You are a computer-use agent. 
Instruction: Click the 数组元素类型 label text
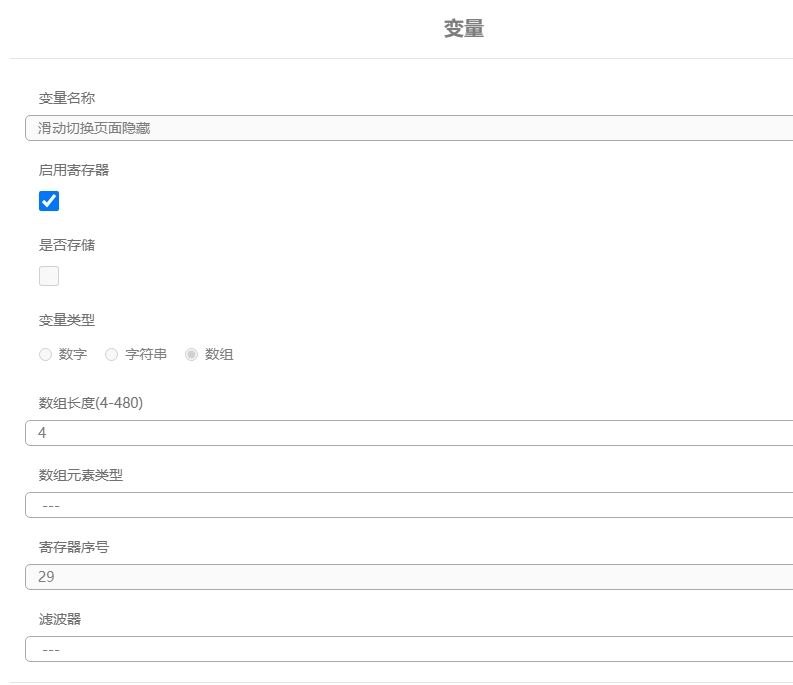[81, 475]
